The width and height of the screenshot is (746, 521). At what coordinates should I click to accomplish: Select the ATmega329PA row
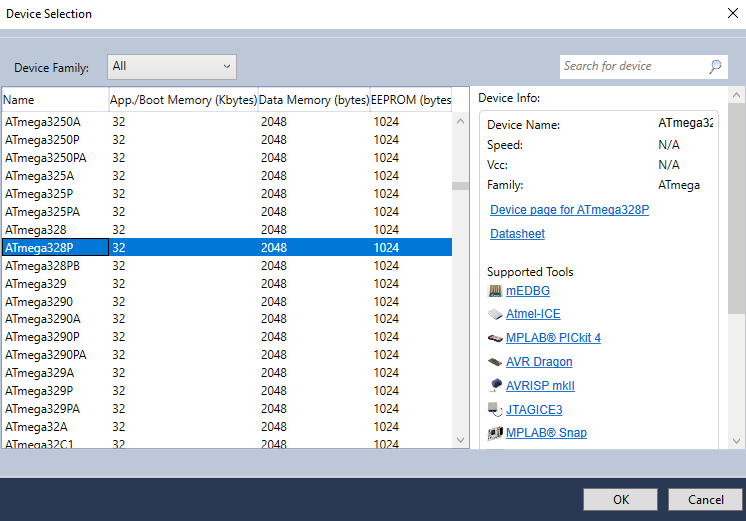click(x=227, y=409)
